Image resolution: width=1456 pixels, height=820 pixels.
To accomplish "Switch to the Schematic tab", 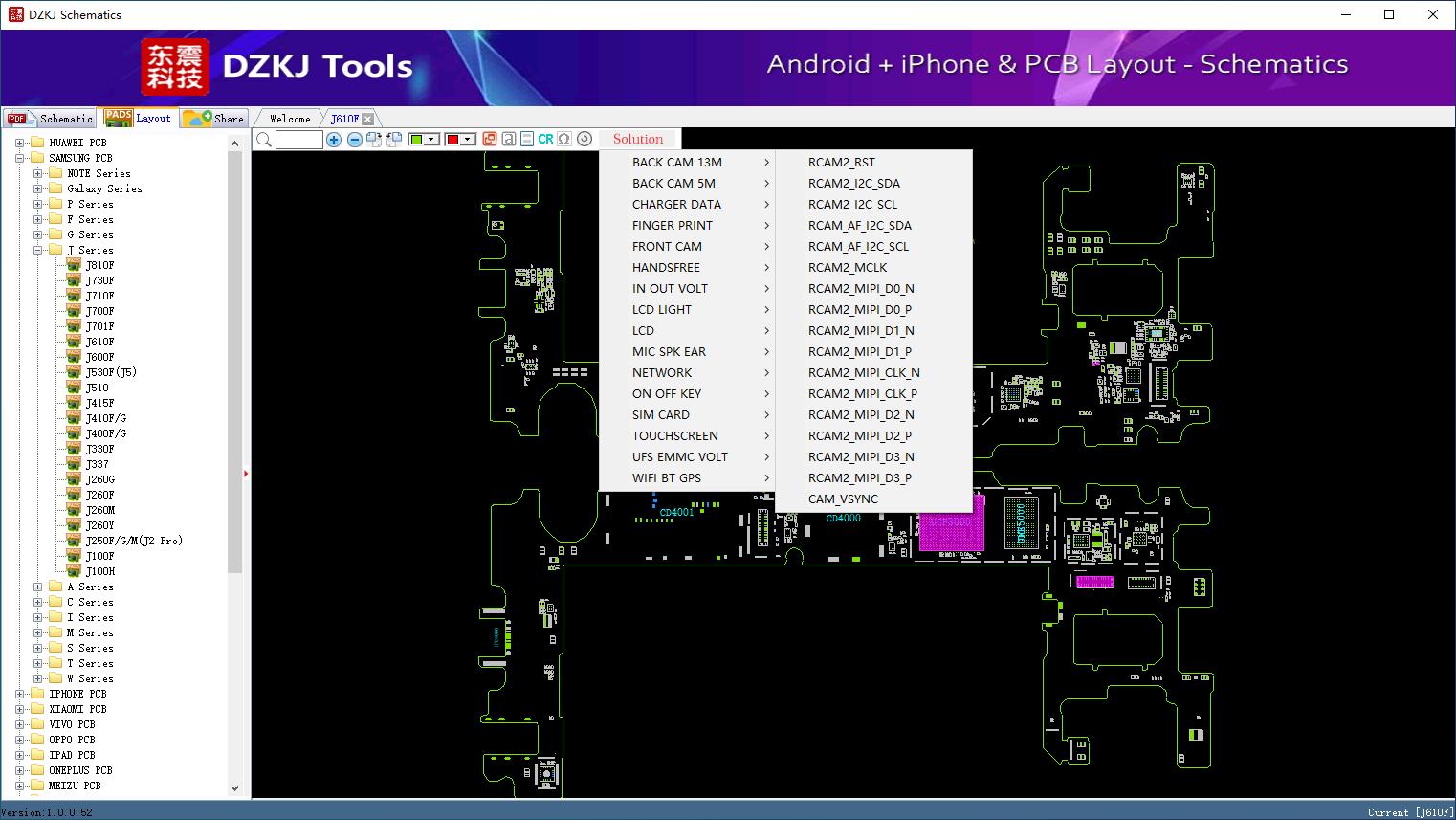I will coord(50,118).
